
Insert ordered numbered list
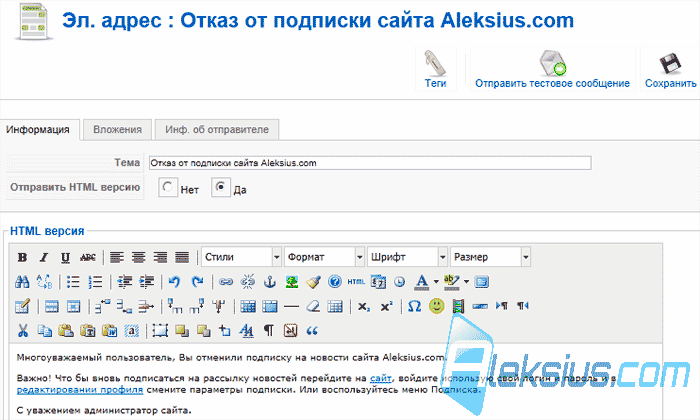95,282
